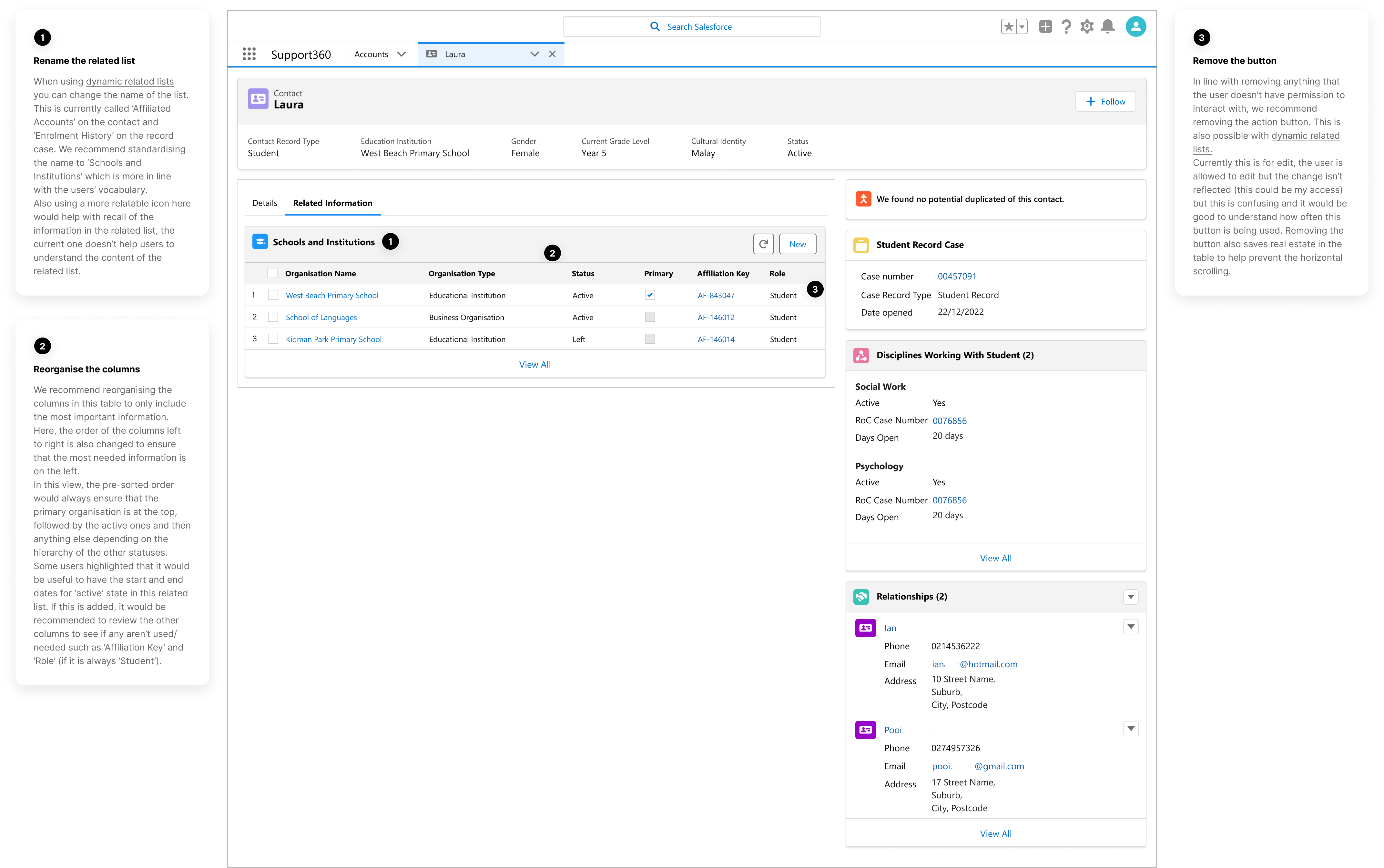Viewport: 1384px width, 868px height.
Task: Open the Setup gear icon
Action: tap(1087, 27)
